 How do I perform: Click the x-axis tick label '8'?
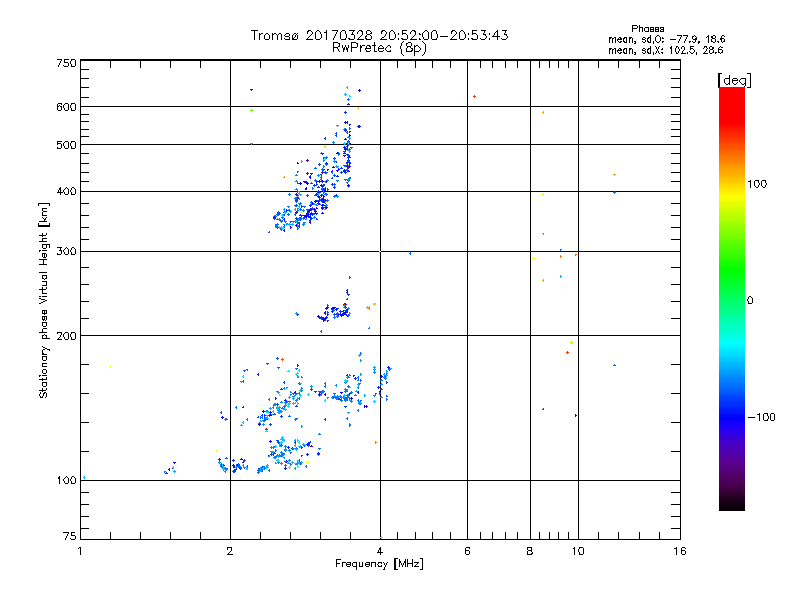[x=530, y=551]
